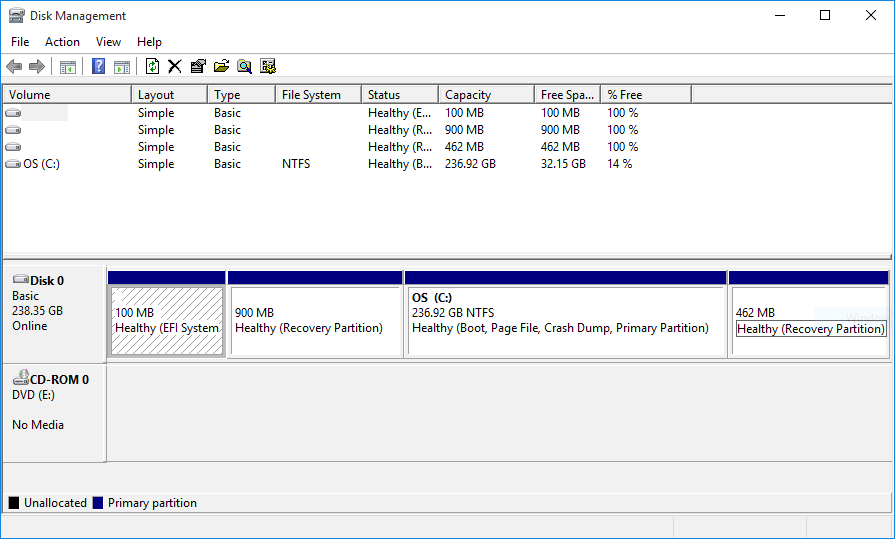The height and width of the screenshot is (539, 895).
Task: Click the CD-ROM 0 DVD (E:) label panel
Action: click(54, 412)
